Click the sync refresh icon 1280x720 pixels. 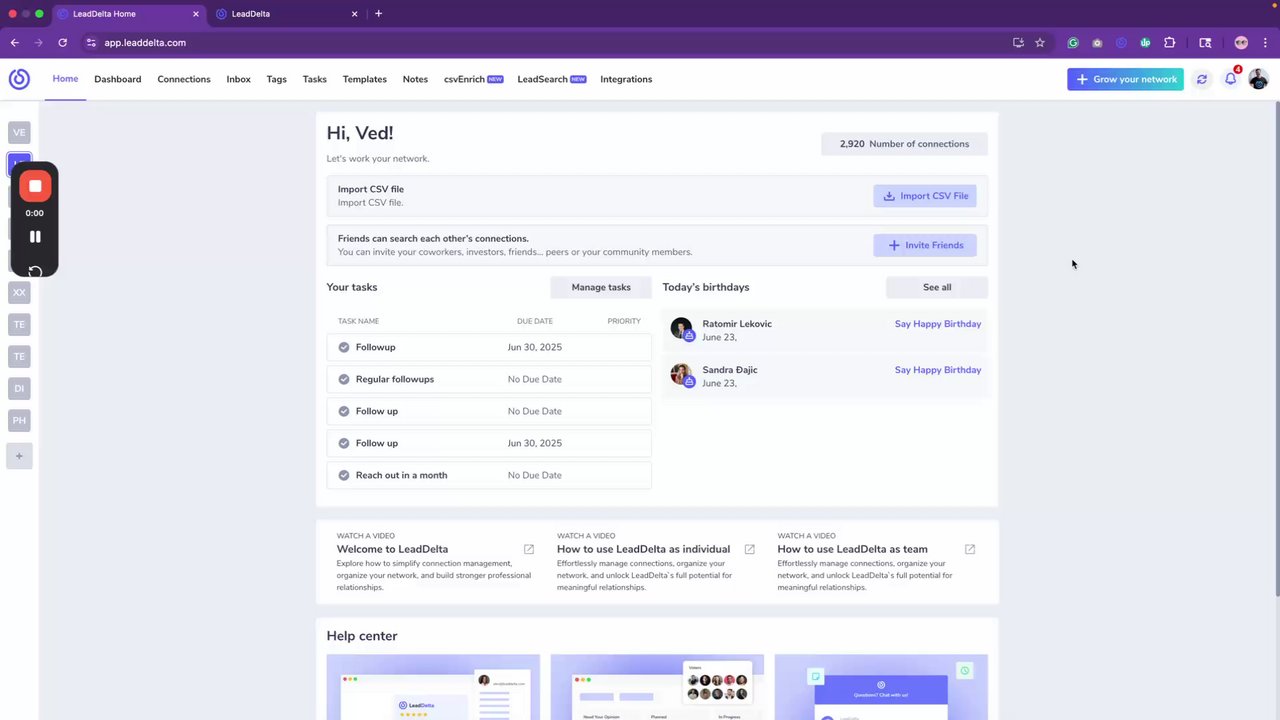1202,79
